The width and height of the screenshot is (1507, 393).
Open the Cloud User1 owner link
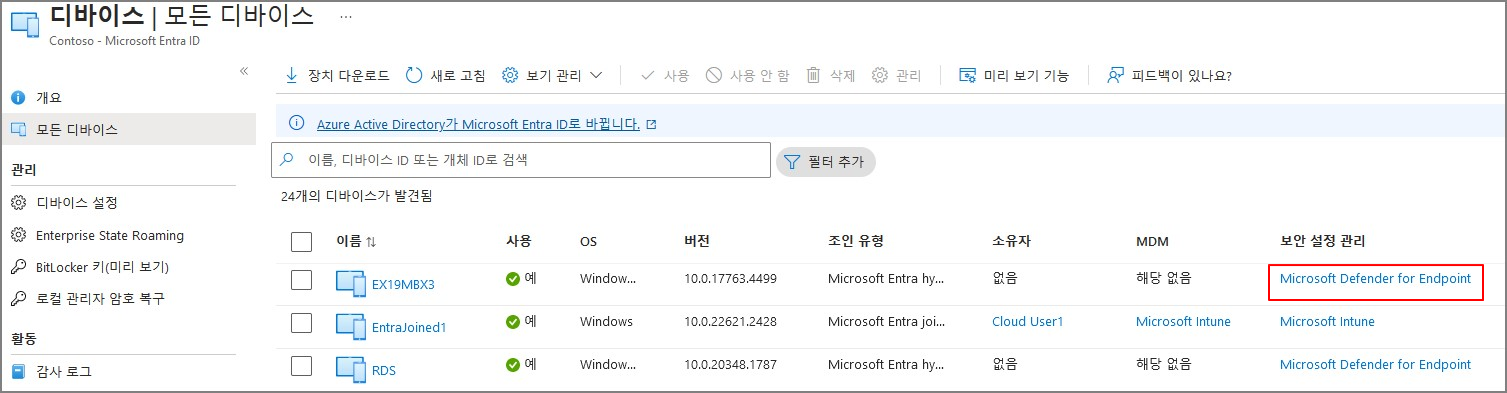tap(1028, 322)
